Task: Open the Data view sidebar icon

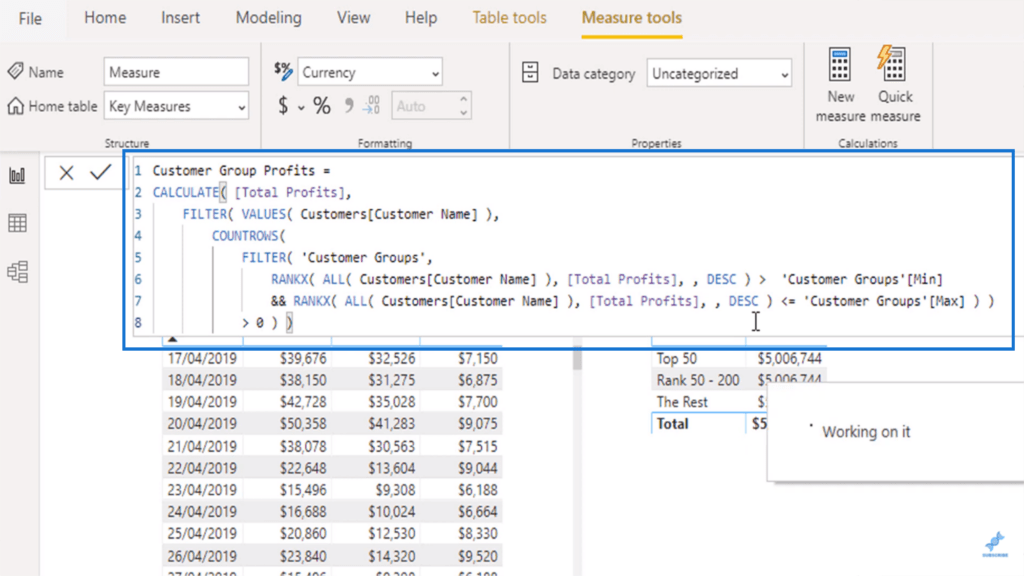Action: [x=18, y=223]
